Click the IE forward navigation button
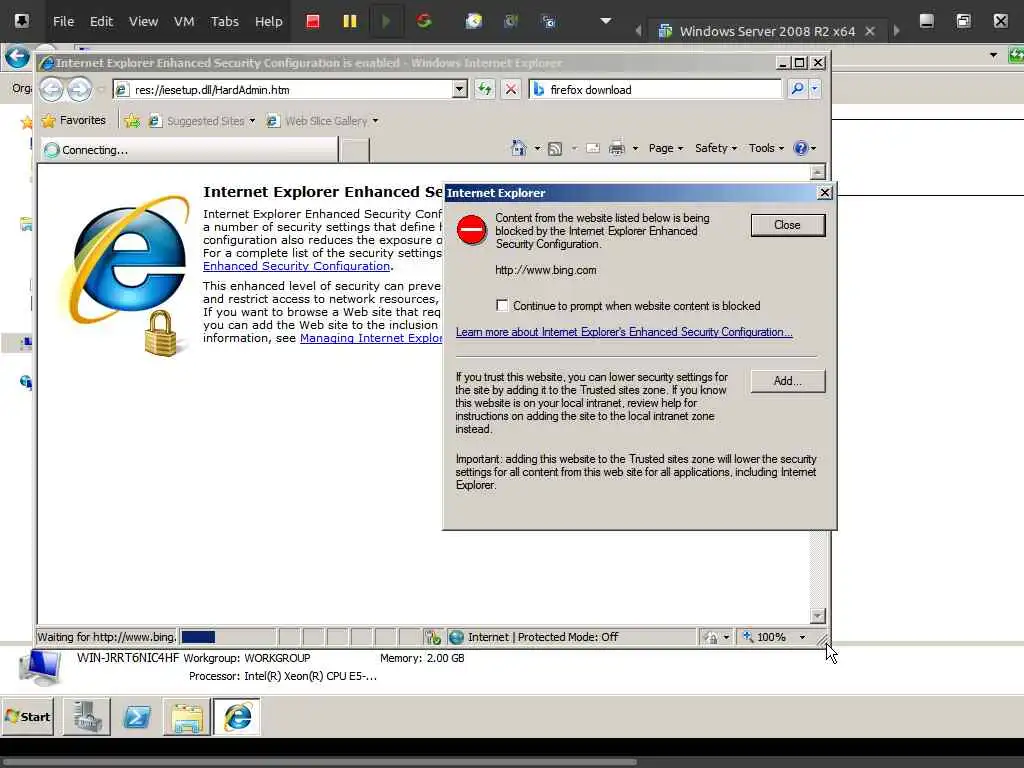The image size is (1024, 768). [x=80, y=89]
